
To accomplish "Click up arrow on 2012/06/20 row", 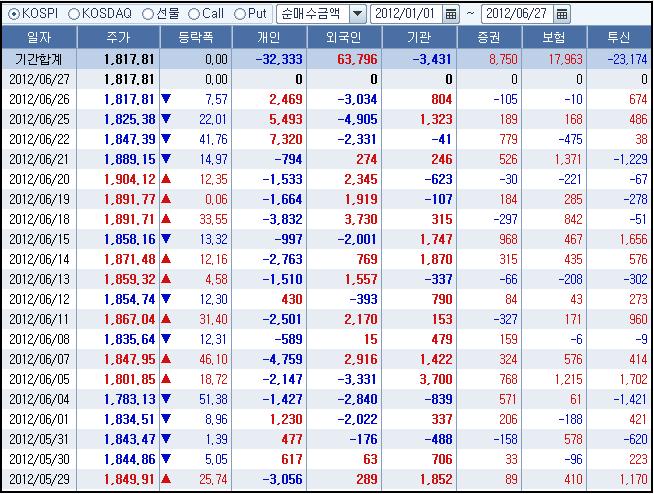I will tap(166, 179).
